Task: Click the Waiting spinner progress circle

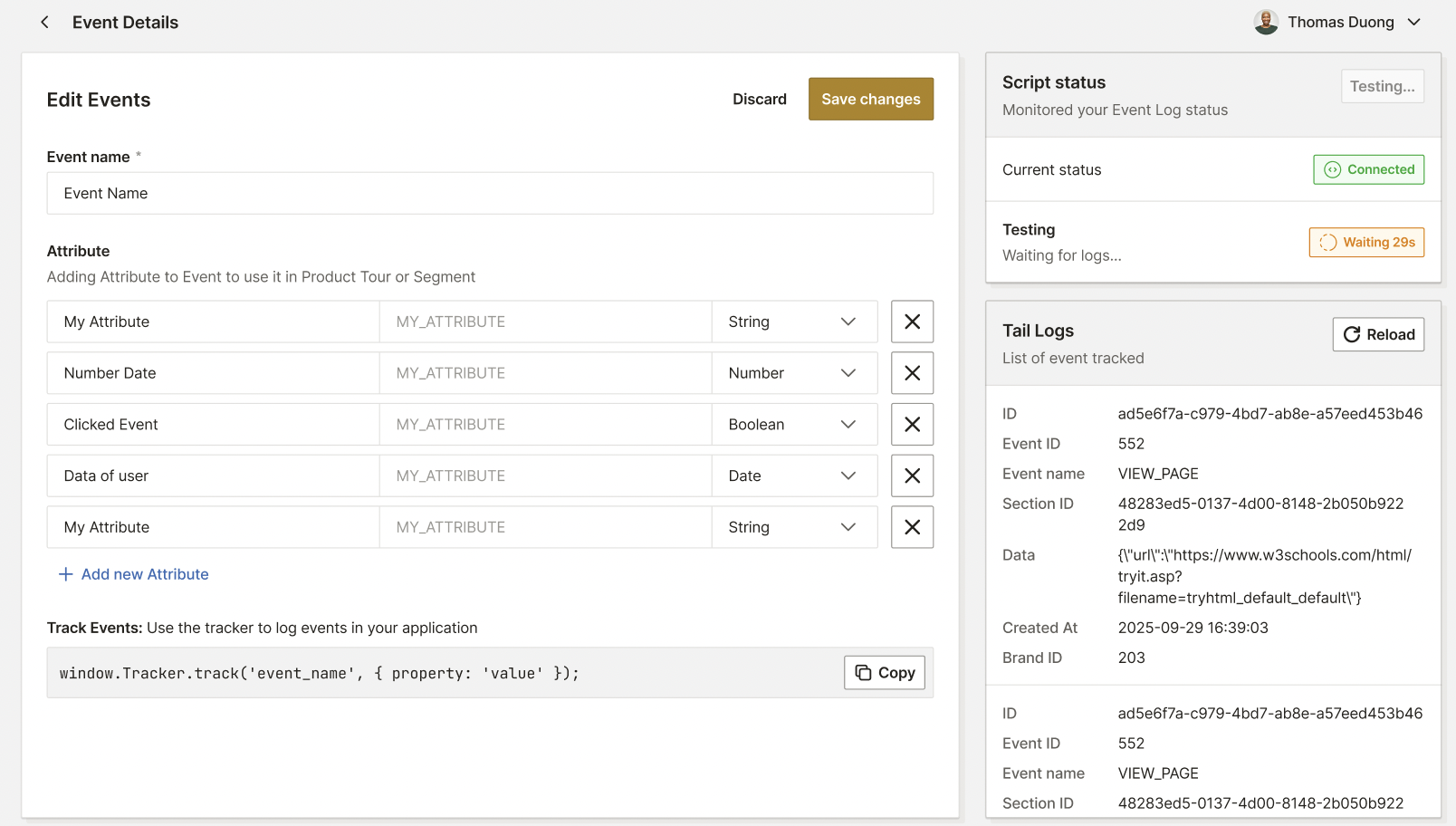Action: 1328,242
